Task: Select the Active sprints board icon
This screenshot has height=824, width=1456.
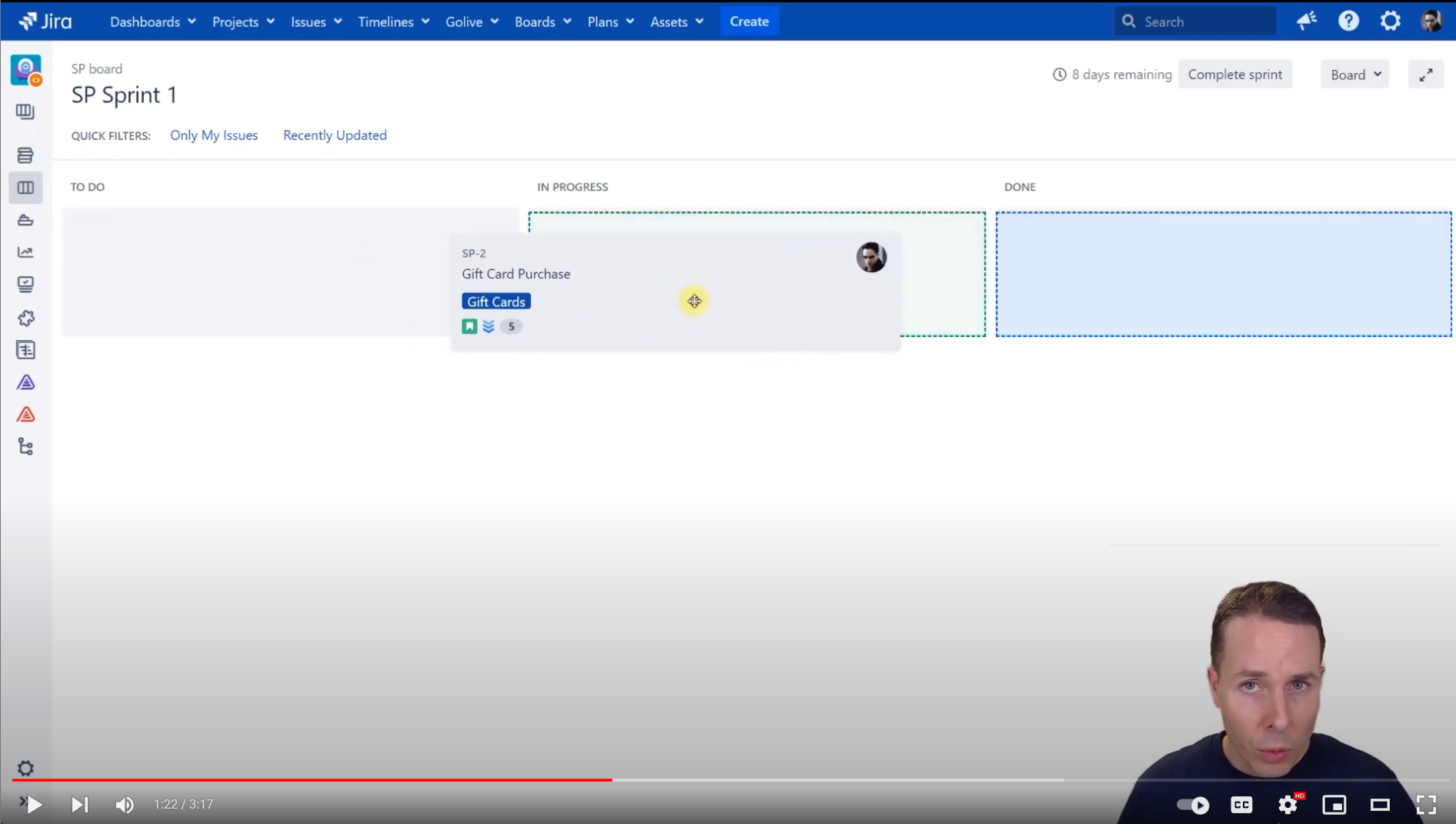Action: (25, 188)
